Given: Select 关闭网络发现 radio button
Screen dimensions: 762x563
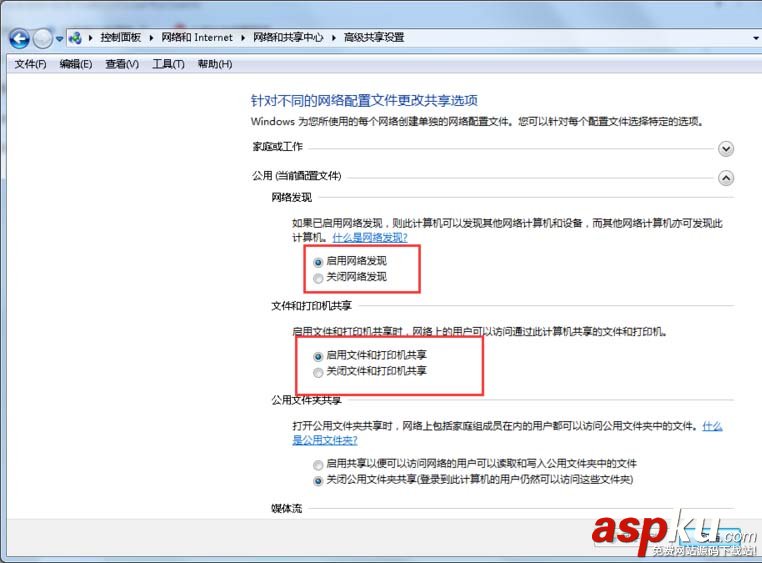Looking at the screenshot, I should point(318,278).
